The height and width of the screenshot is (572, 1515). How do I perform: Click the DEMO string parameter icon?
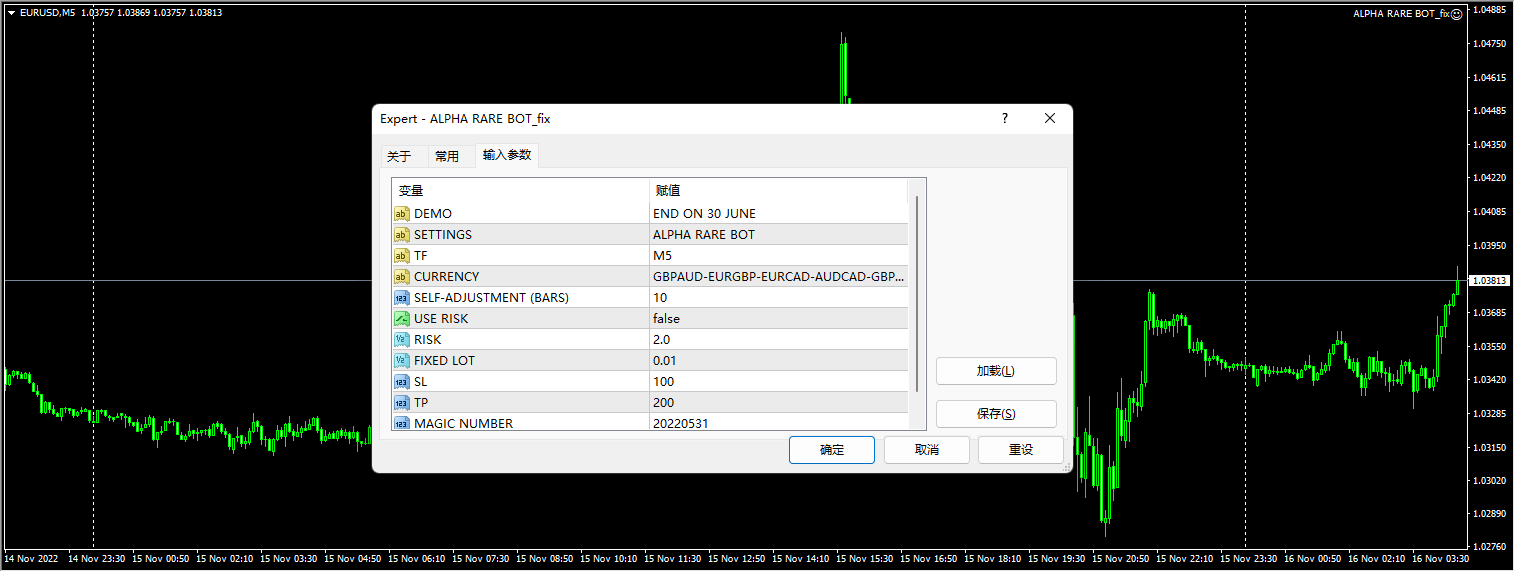pos(401,214)
